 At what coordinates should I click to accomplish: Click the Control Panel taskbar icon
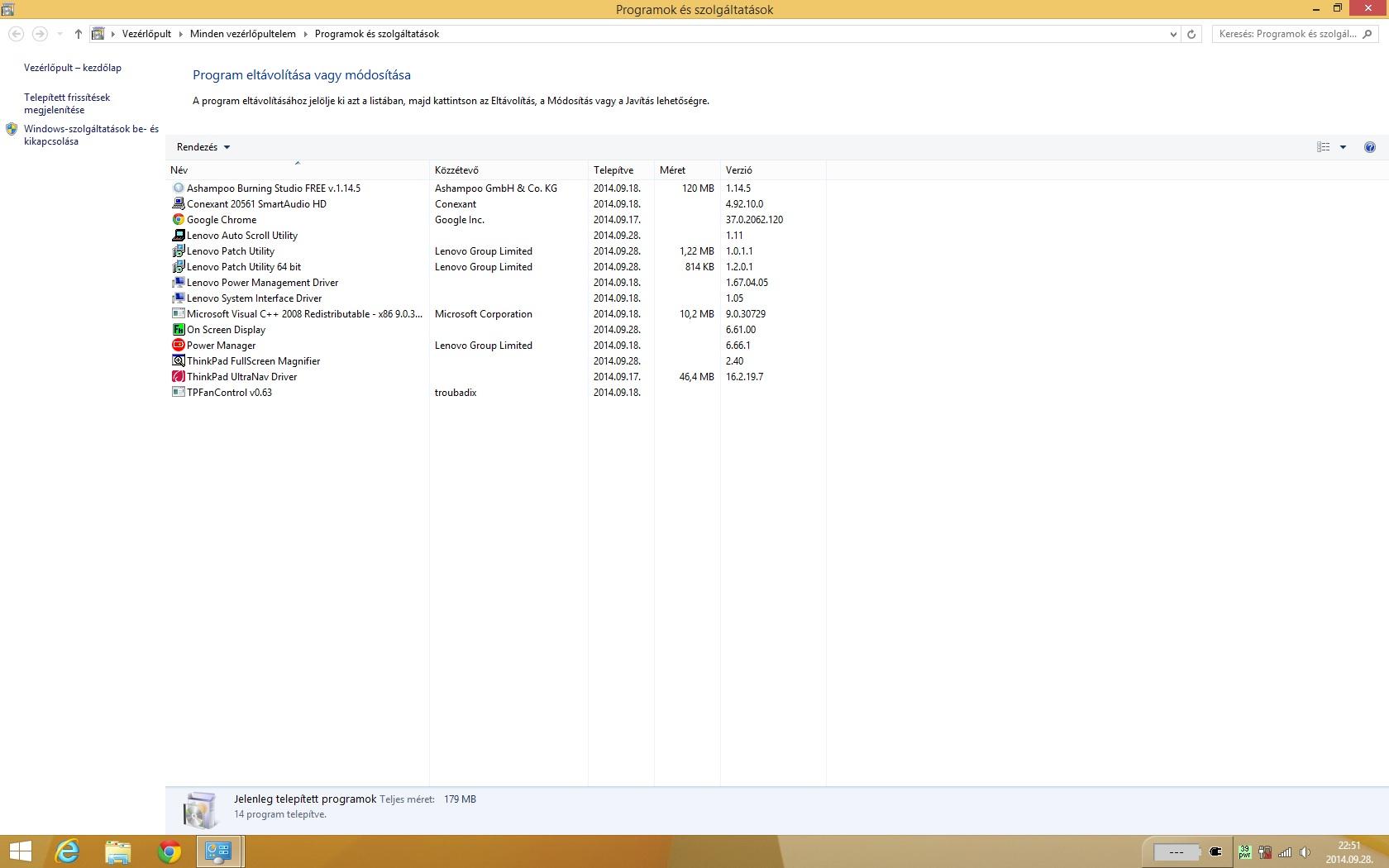[219, 851]
